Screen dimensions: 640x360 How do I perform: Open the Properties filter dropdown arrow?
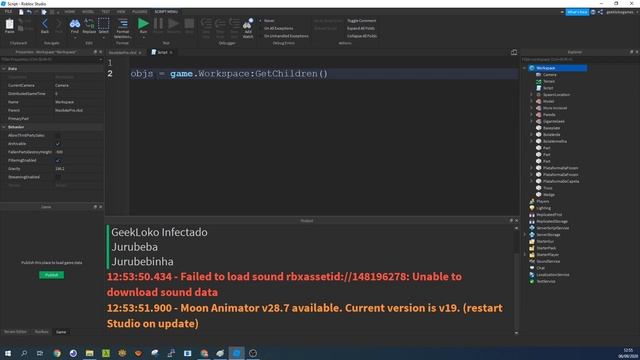point(100,60)
